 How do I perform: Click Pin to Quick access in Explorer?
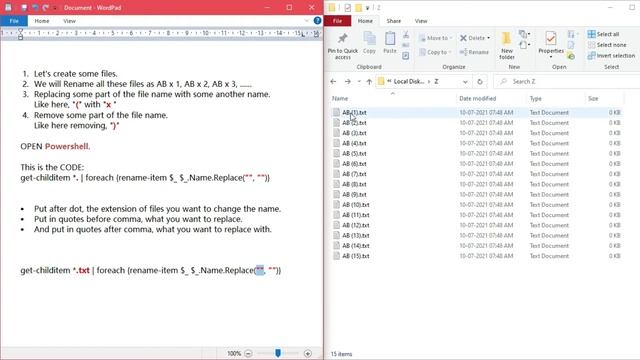[x=342, y=46]
